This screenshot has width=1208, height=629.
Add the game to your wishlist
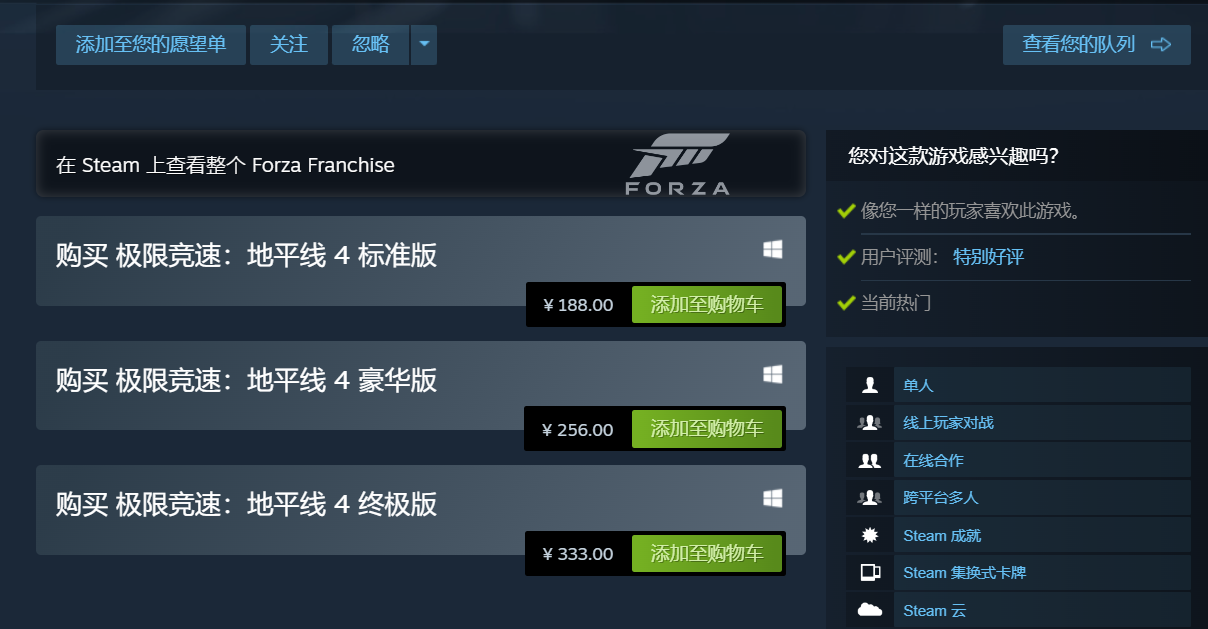[x=151, y=45]
